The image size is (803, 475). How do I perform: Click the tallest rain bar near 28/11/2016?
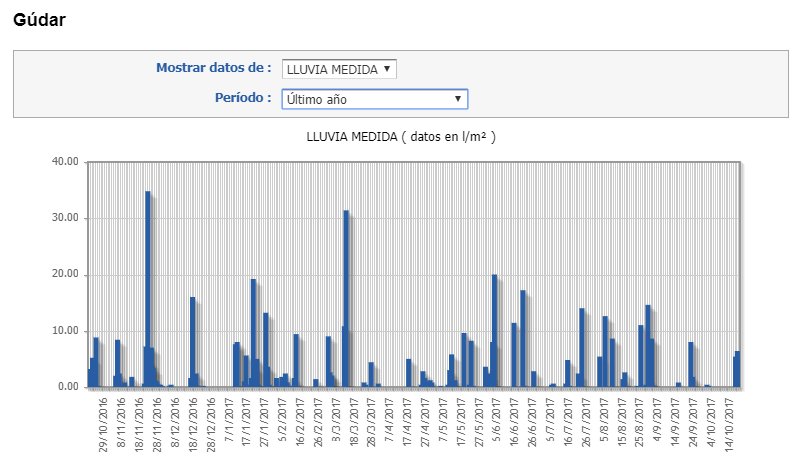(x=147, y=289)
